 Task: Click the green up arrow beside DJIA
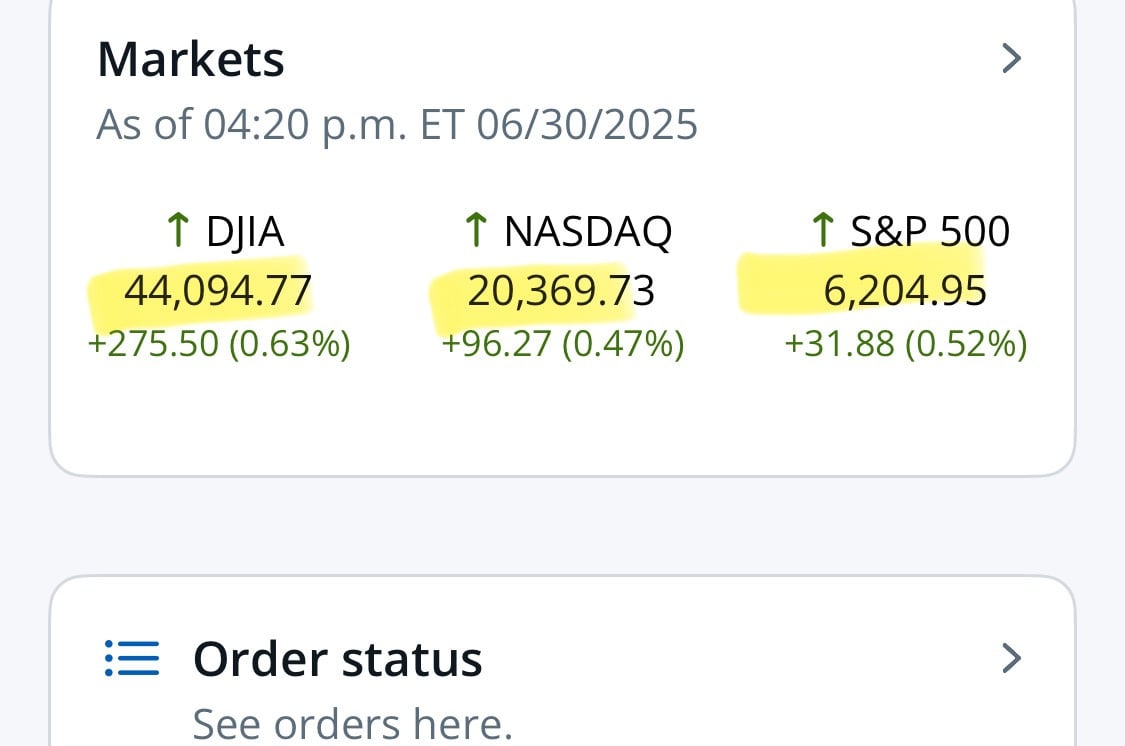tap(177, 231)
